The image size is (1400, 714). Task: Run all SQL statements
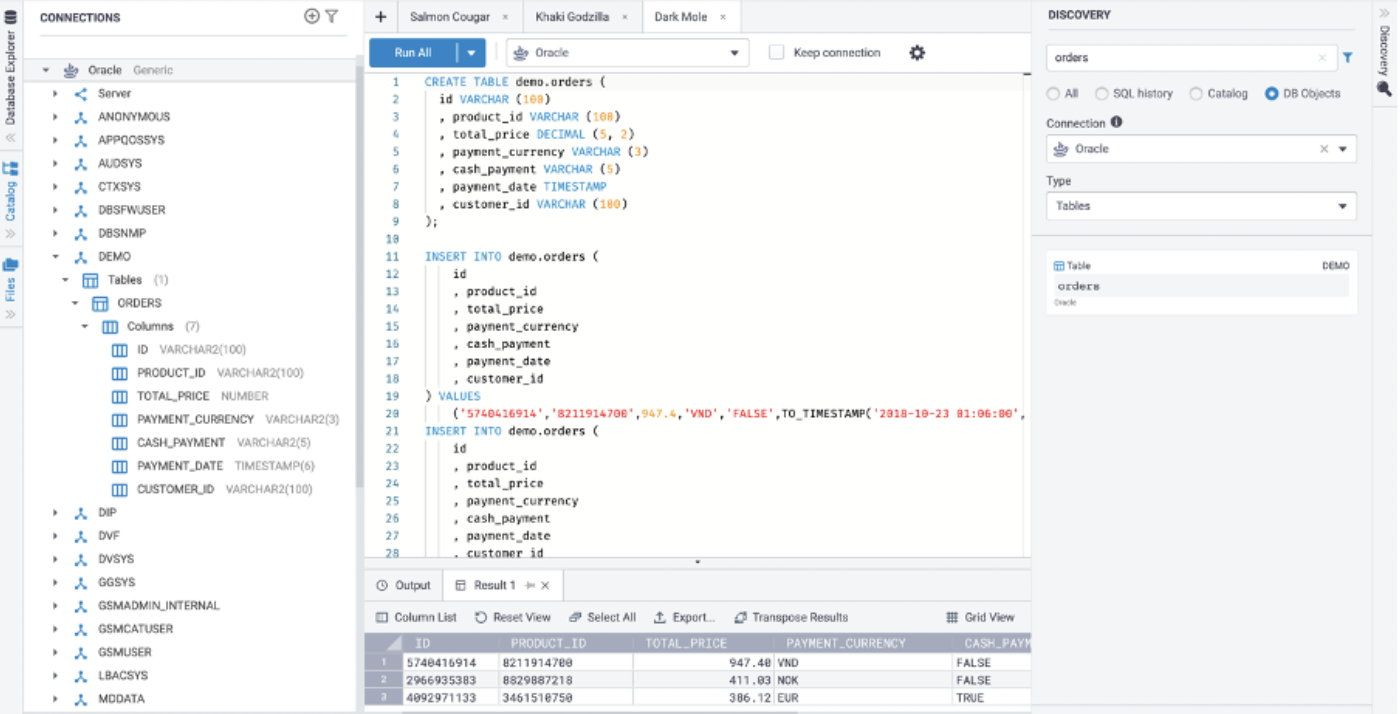pos(413,53)
